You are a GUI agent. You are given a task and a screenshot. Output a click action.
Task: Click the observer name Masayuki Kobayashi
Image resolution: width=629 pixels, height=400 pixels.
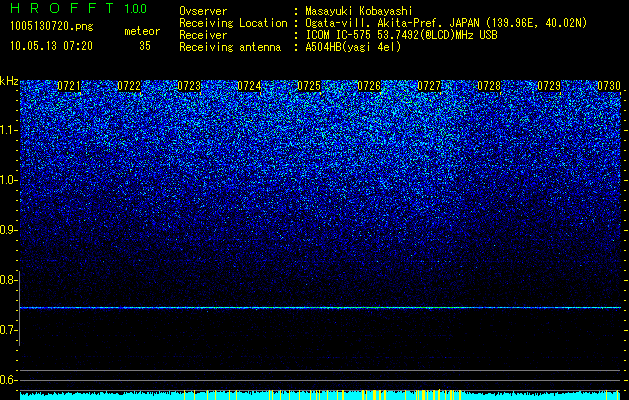(x=359, y=11)
